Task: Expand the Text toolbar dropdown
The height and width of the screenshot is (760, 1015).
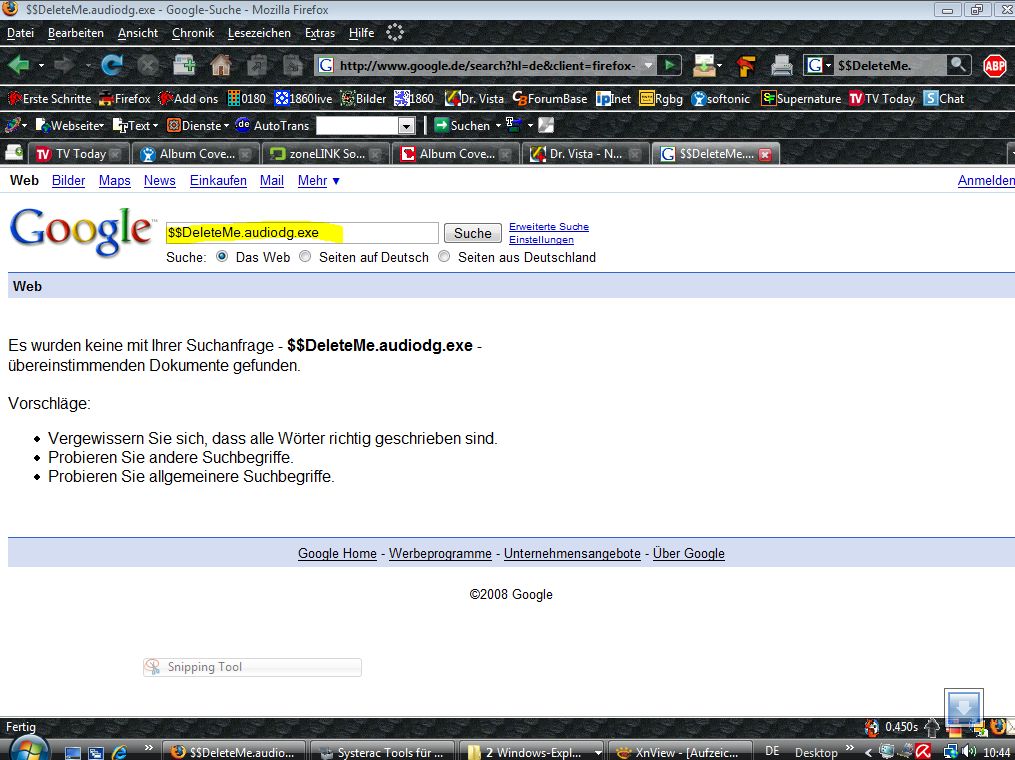Action: click(x=155, y=126)
